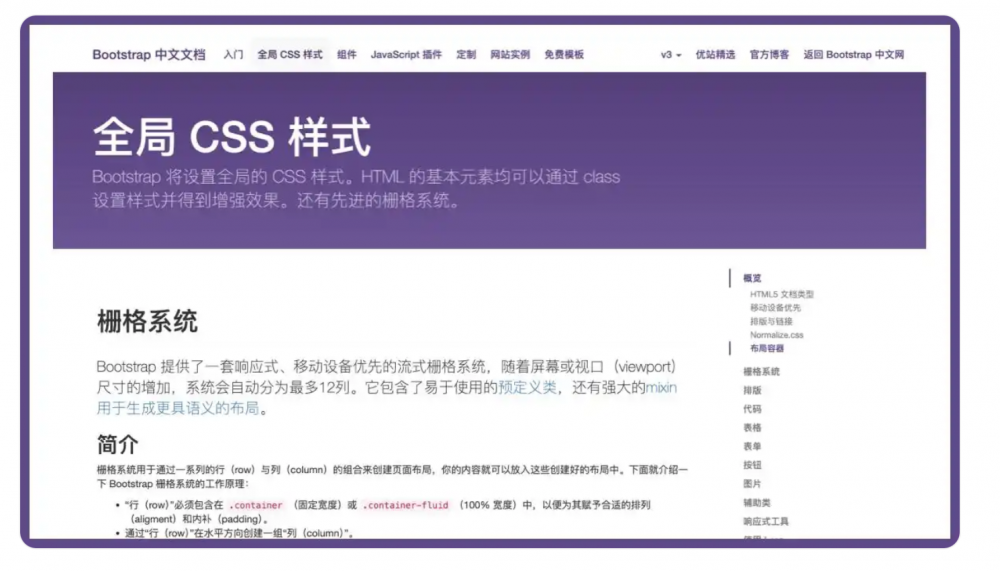Image resolution: width=1000 pixels, height=571 pixels.
Task: Open the v3 version dropdown
Action: pyautogui.click(x=671, y=55)
